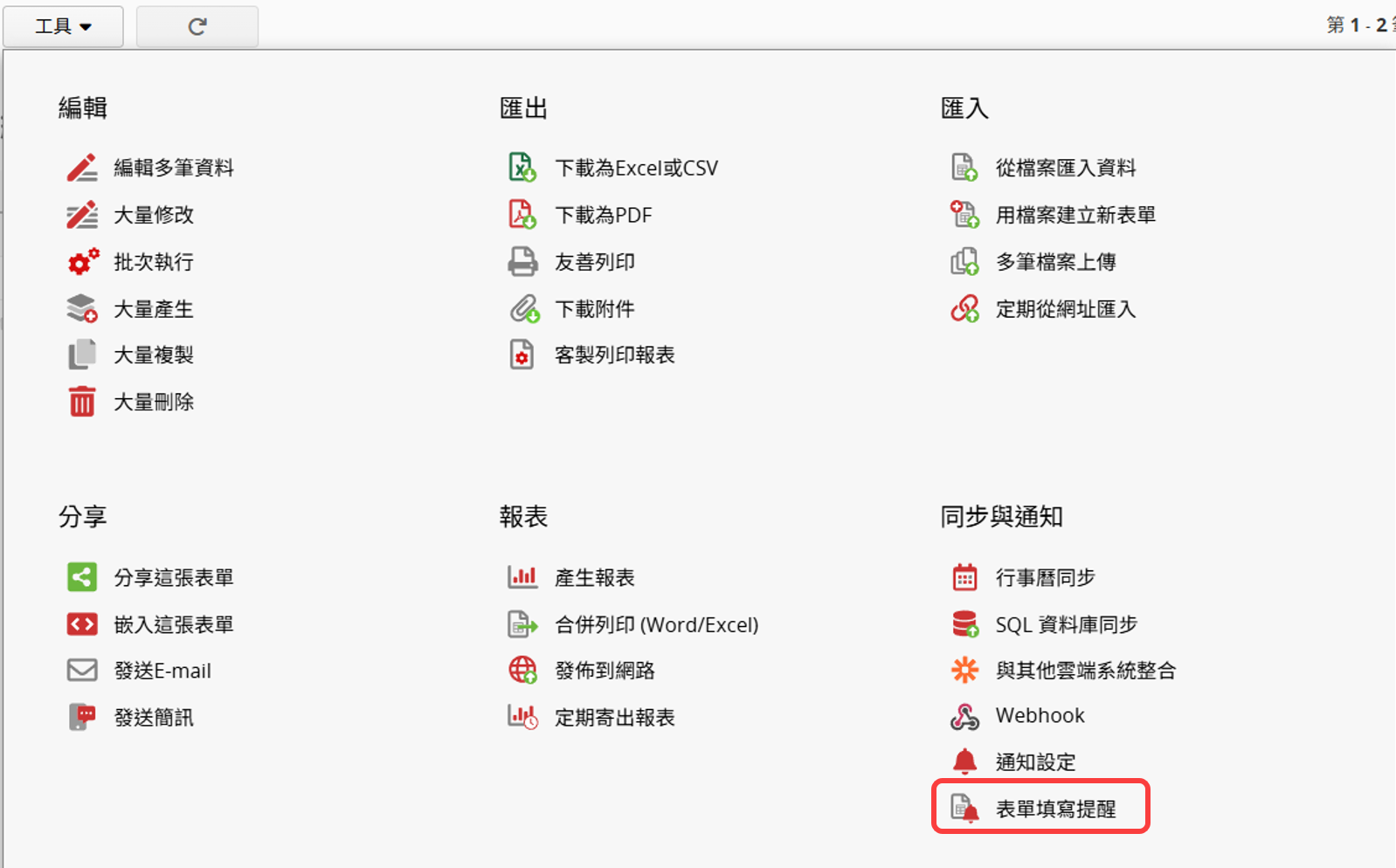Click the refresh button in the toolbar

click(197, 26)
